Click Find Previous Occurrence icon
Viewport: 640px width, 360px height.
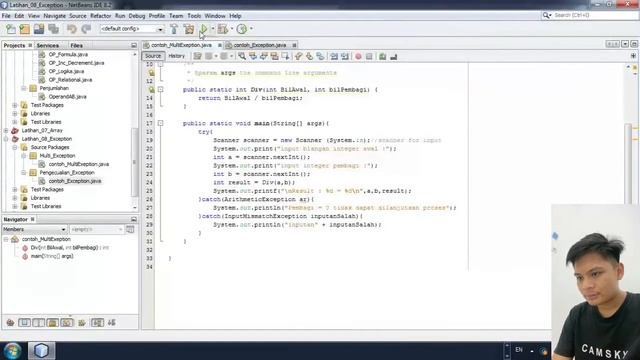(x=253, y=56)
